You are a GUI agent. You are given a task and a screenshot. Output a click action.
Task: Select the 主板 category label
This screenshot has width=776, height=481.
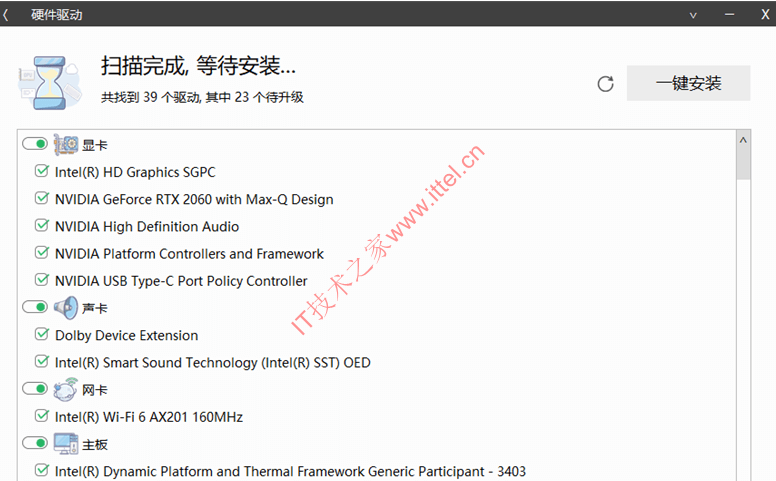[95, 445]
